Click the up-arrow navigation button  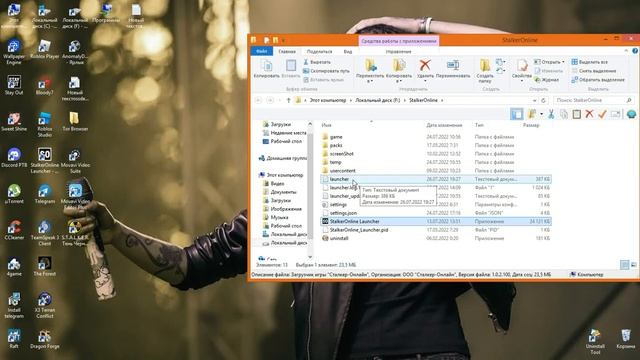[289, 100]
